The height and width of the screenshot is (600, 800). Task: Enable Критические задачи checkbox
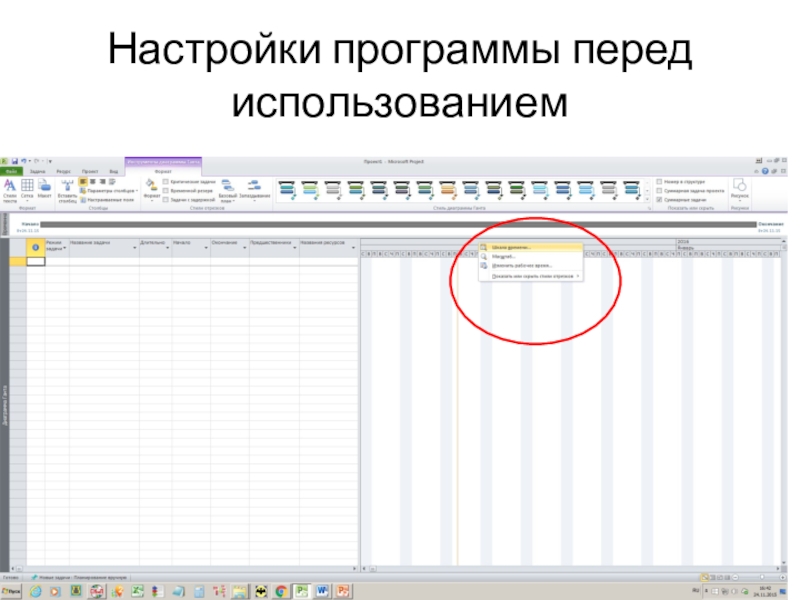click(x=166, y=182)
